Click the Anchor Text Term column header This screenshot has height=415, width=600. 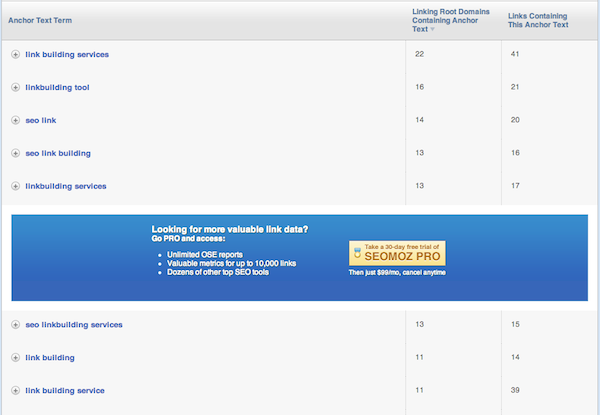tap(40, 20)
